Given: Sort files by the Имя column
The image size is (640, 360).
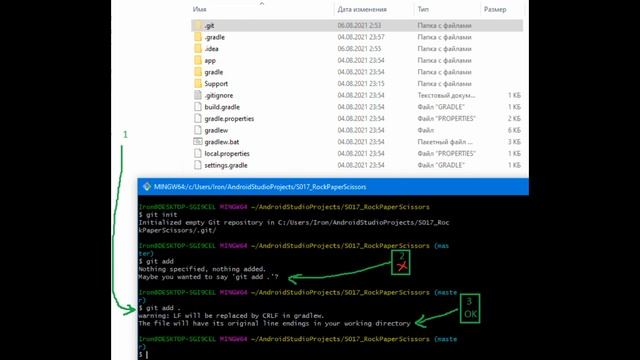Looking at the screenshot, I should coord(200,9).
